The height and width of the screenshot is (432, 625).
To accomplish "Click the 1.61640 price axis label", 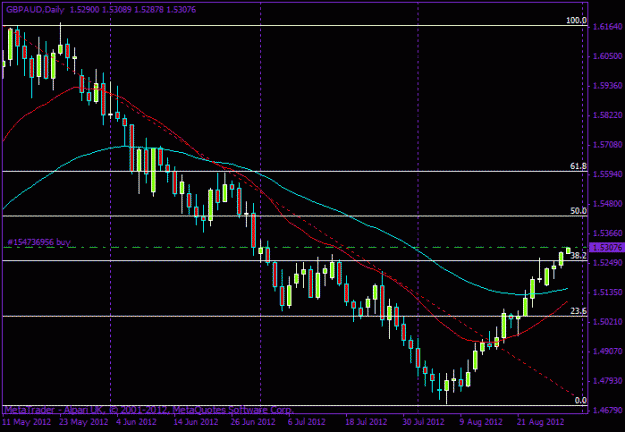I will [x=607, y=27].
